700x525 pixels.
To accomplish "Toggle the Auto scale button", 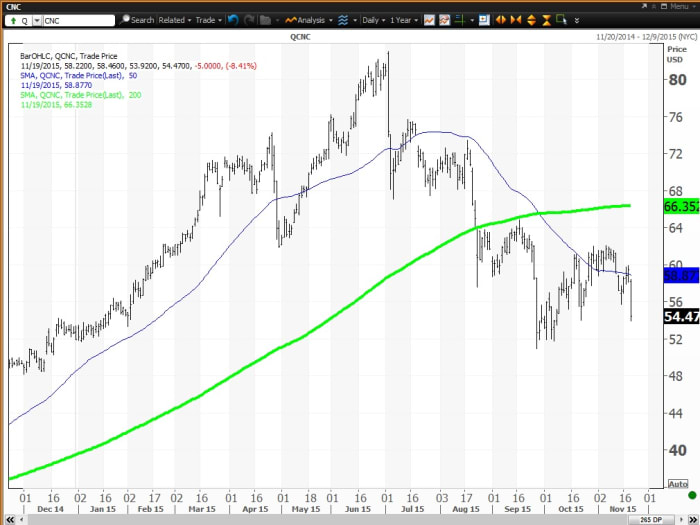I will (678, 483).
